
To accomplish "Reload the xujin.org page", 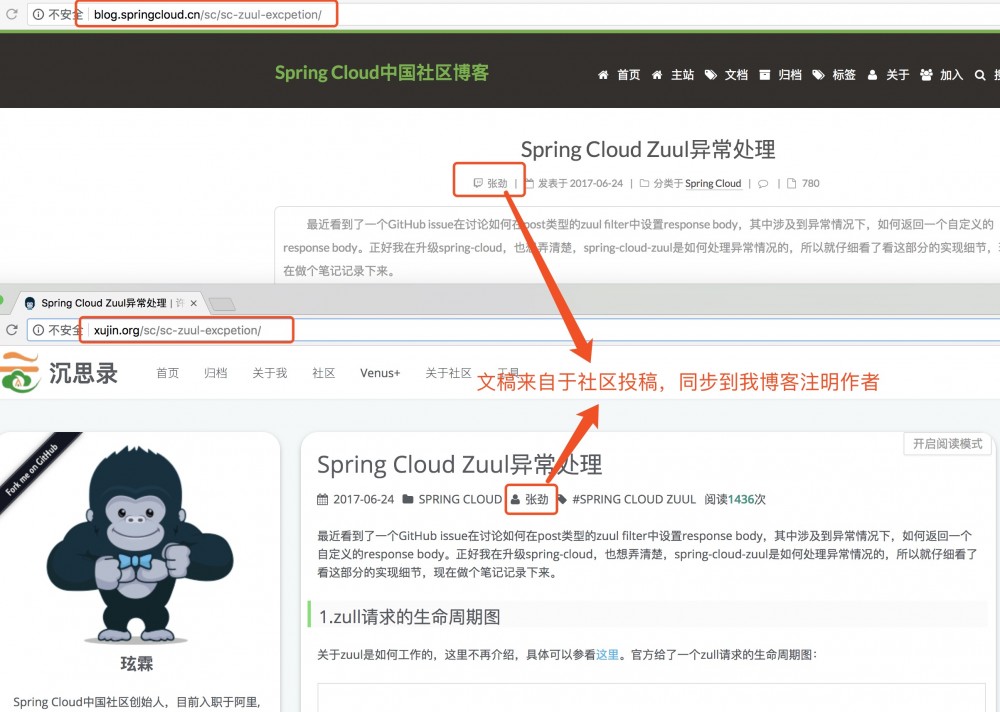I will coord(11,330).
